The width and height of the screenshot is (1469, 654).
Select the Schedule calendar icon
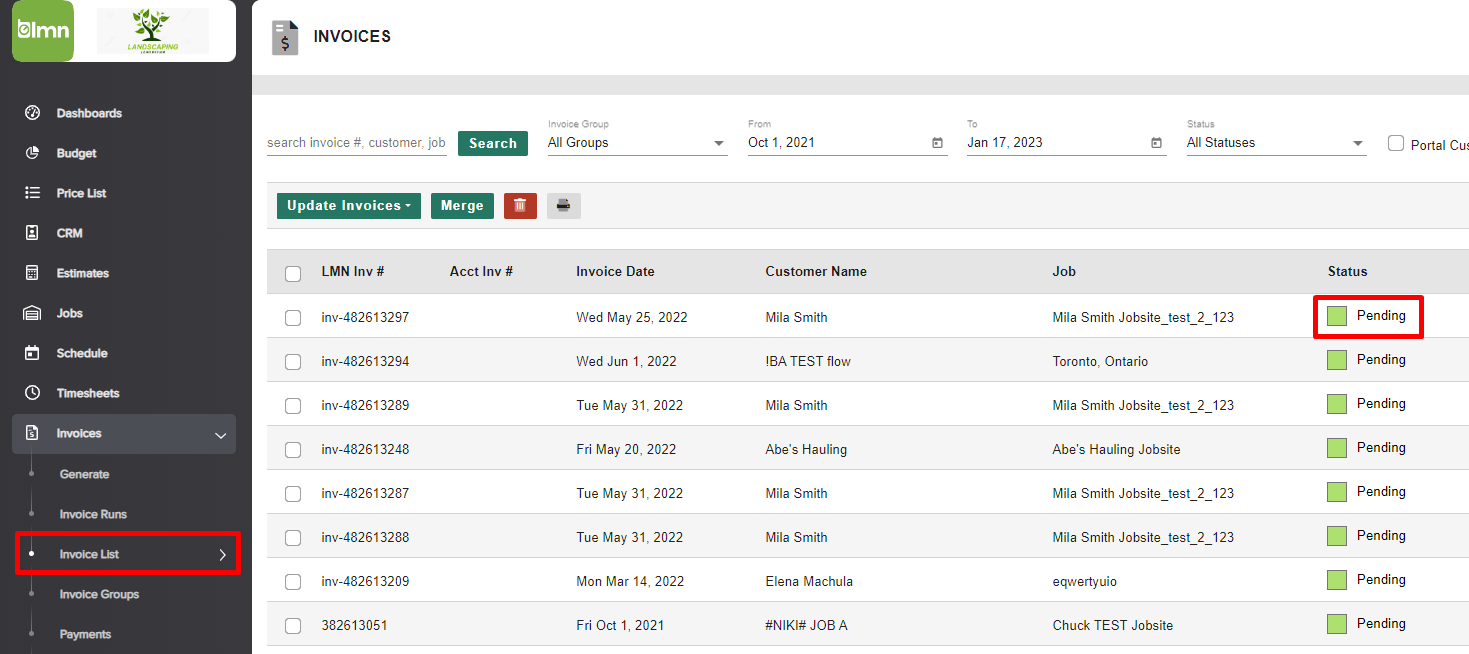tap(29, 352)
